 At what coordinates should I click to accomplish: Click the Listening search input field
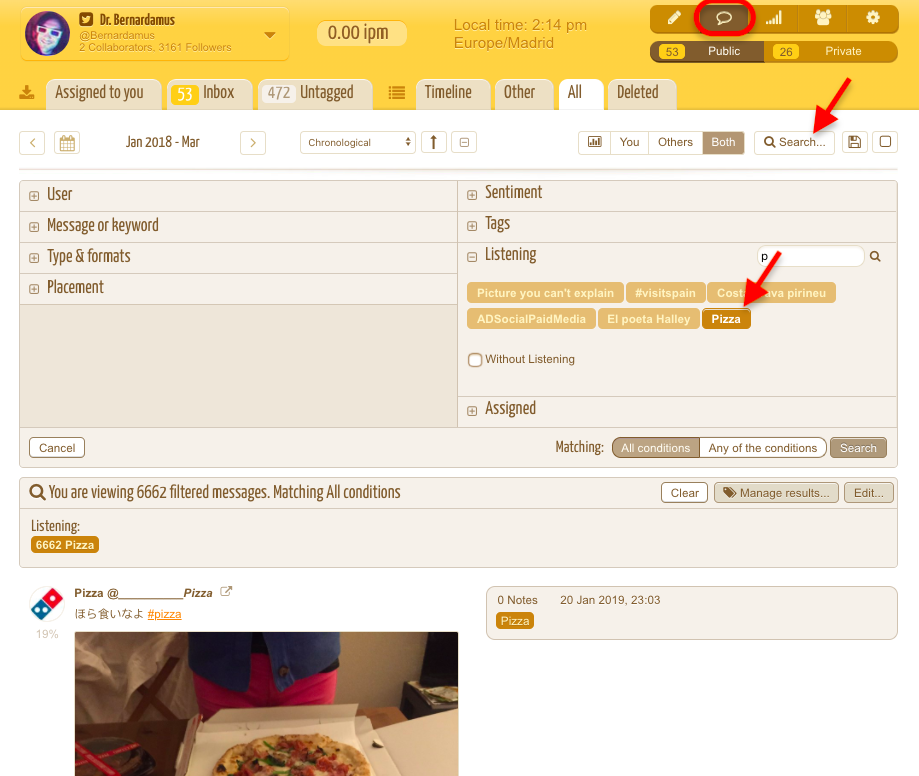pos(810,256)
